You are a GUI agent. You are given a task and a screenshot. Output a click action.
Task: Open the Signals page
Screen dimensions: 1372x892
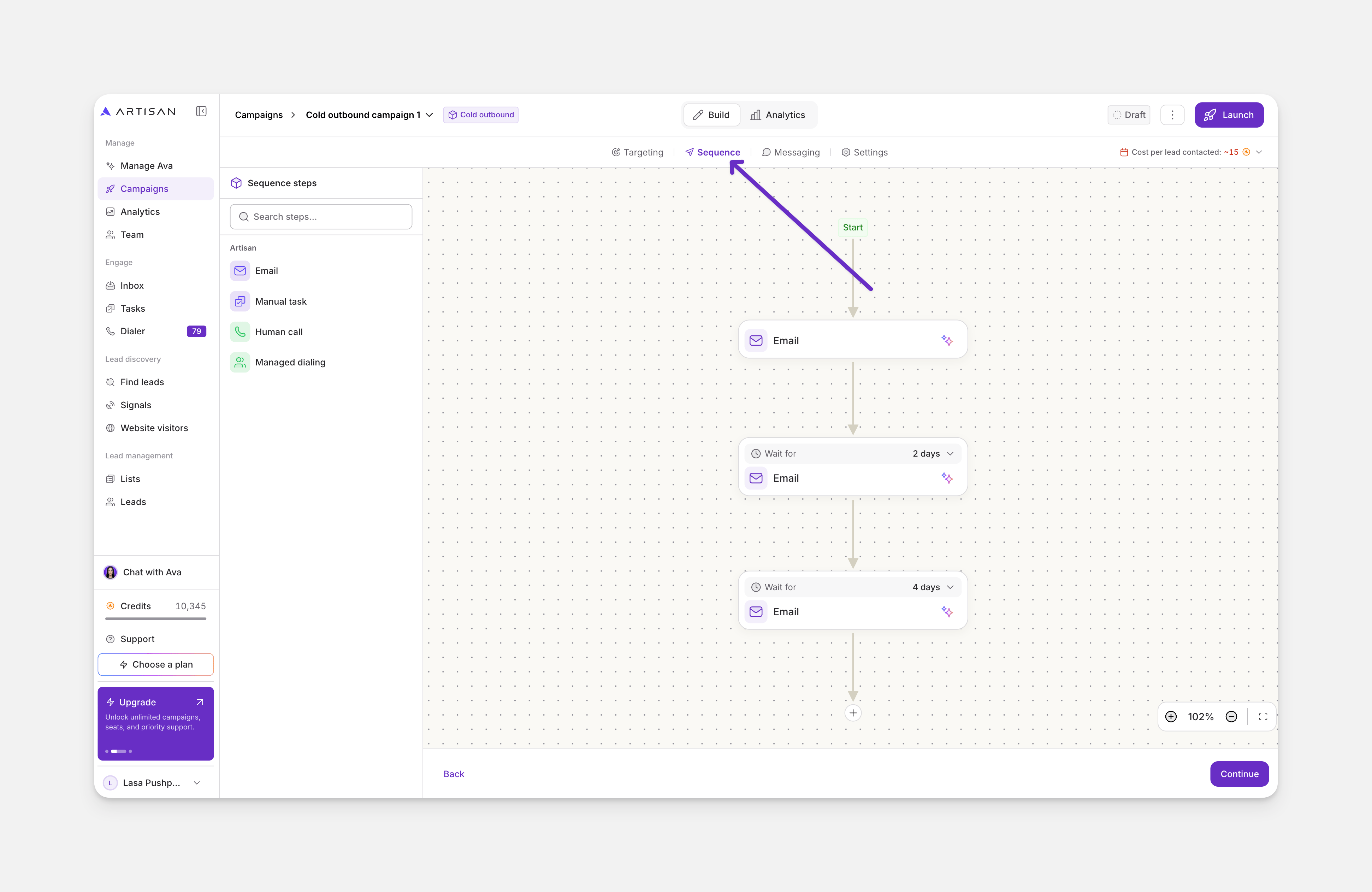pyautogui.click(x=156, y=405)
